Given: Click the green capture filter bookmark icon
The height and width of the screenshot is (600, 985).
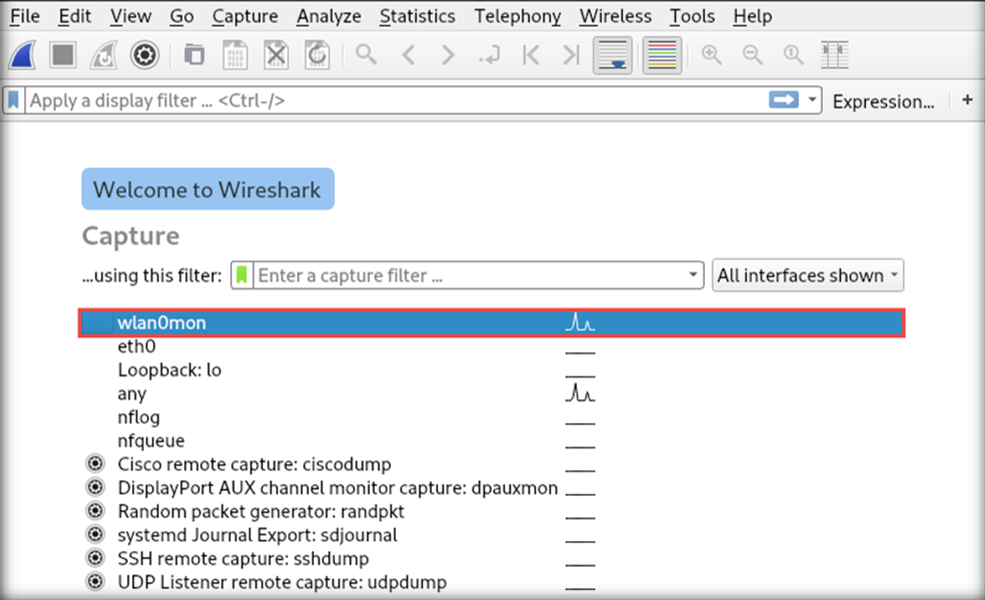Looking at the screenshot, I should [242, 275].
